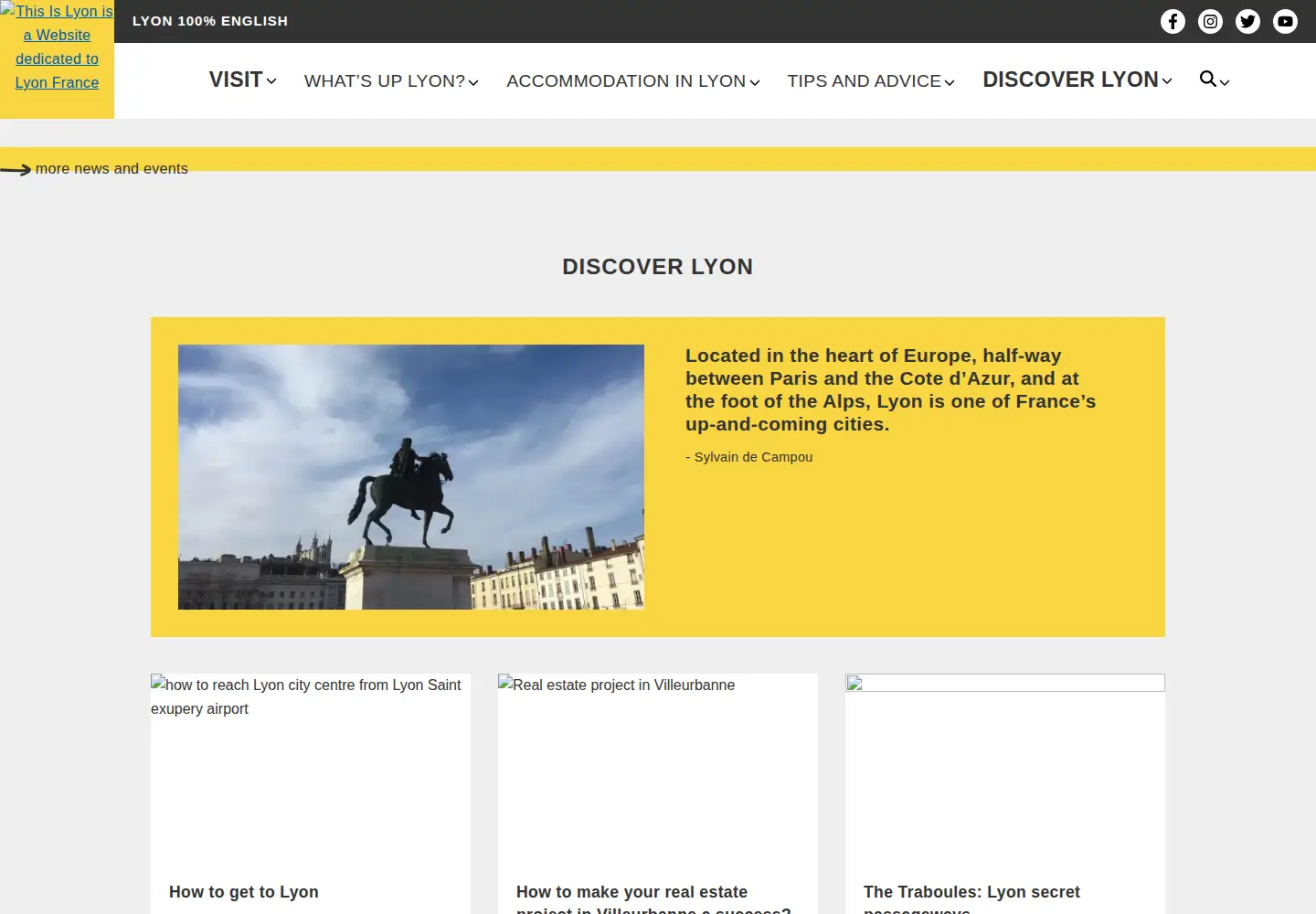
Task: Expand chevron next to search icon
Action: point(1225,83)
